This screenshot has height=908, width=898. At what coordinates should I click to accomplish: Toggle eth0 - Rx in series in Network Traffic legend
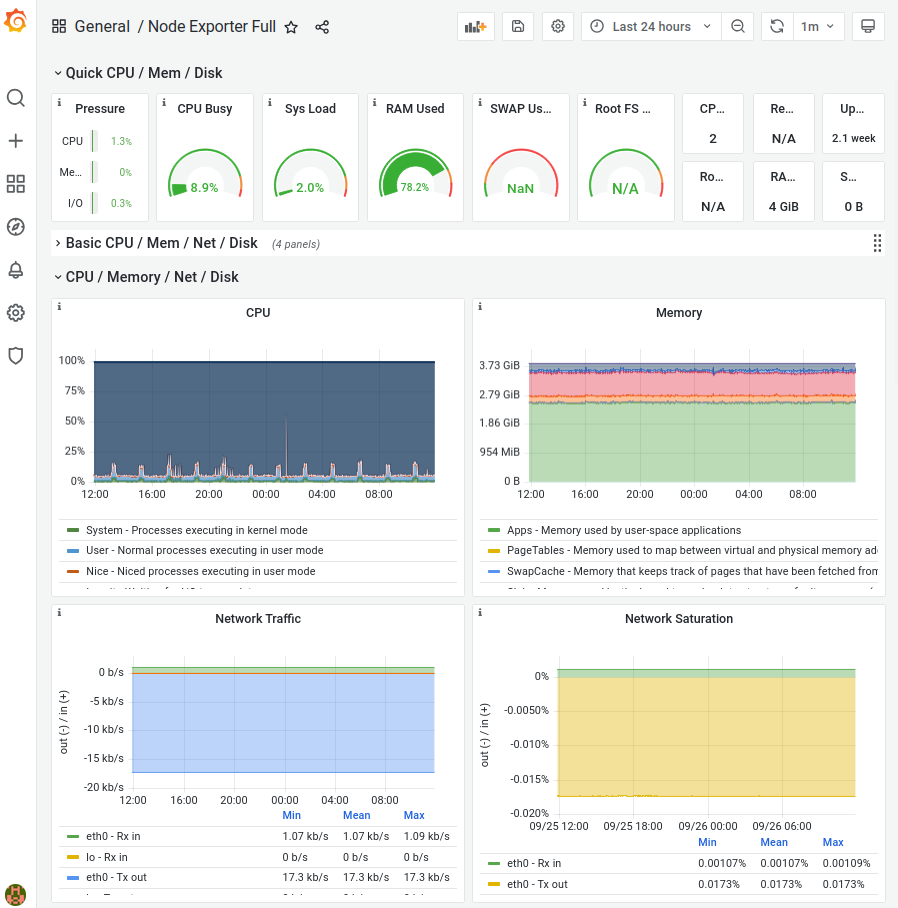tap(113, 836)
